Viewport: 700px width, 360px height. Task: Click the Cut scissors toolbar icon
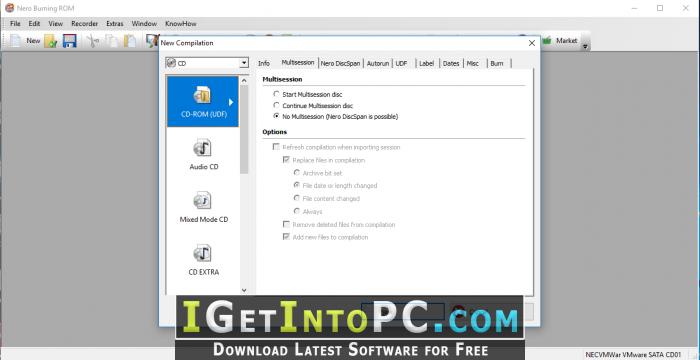tap(93, 41)
